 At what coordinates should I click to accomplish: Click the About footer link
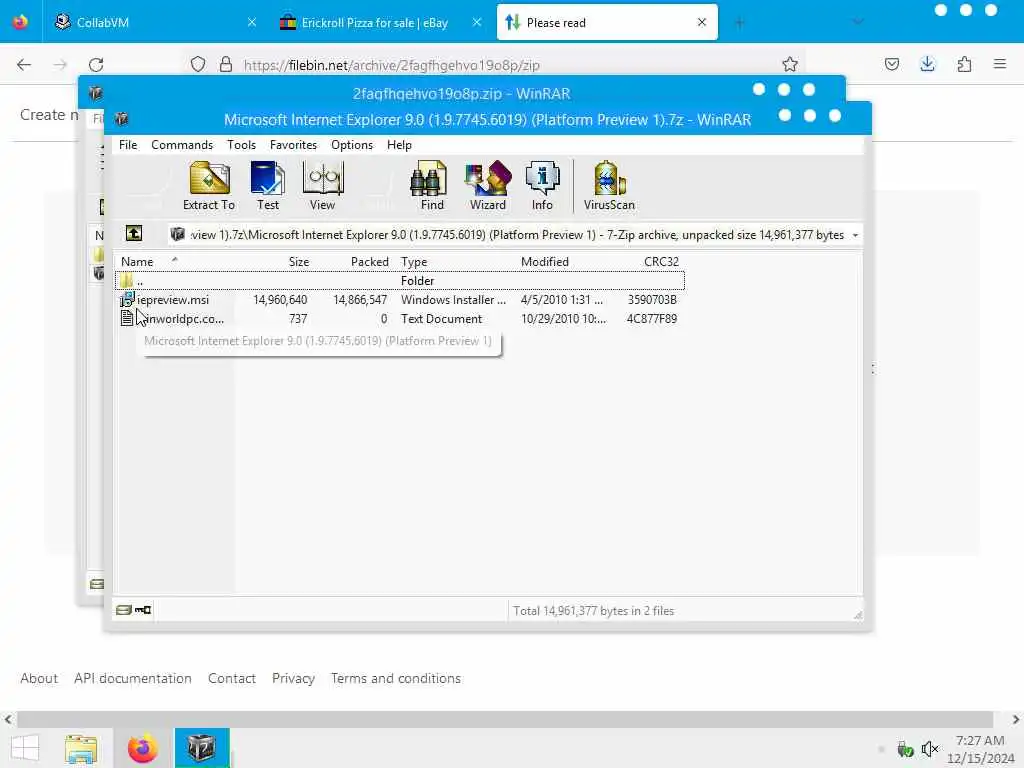[x=39, y=678]
